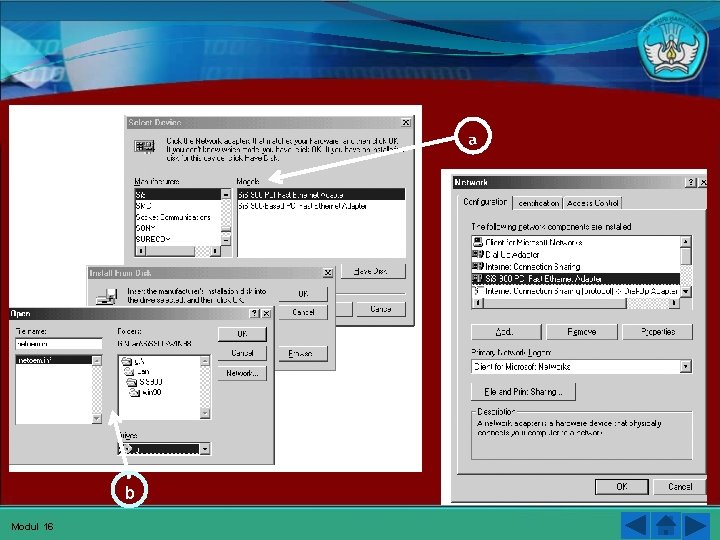The height and width of the screenshot is (540, 720).
Task: Select netoem.inf in the file list
Action: click(54, 360)
